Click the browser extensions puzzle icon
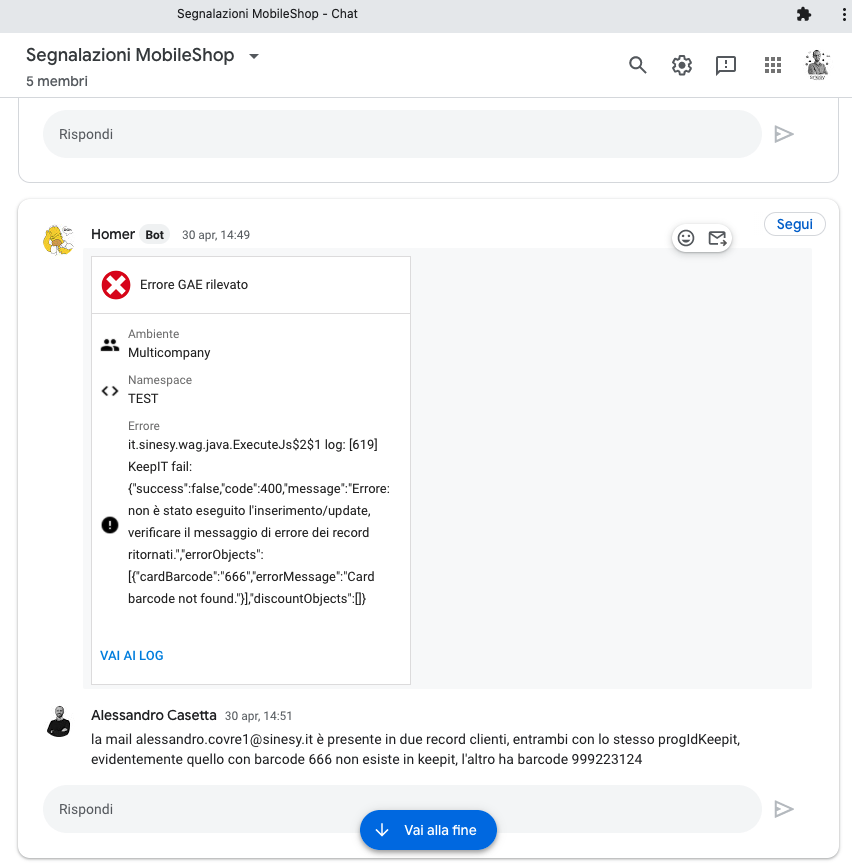The height and width of the screenshot is (864, 852). tap(804, 14)
